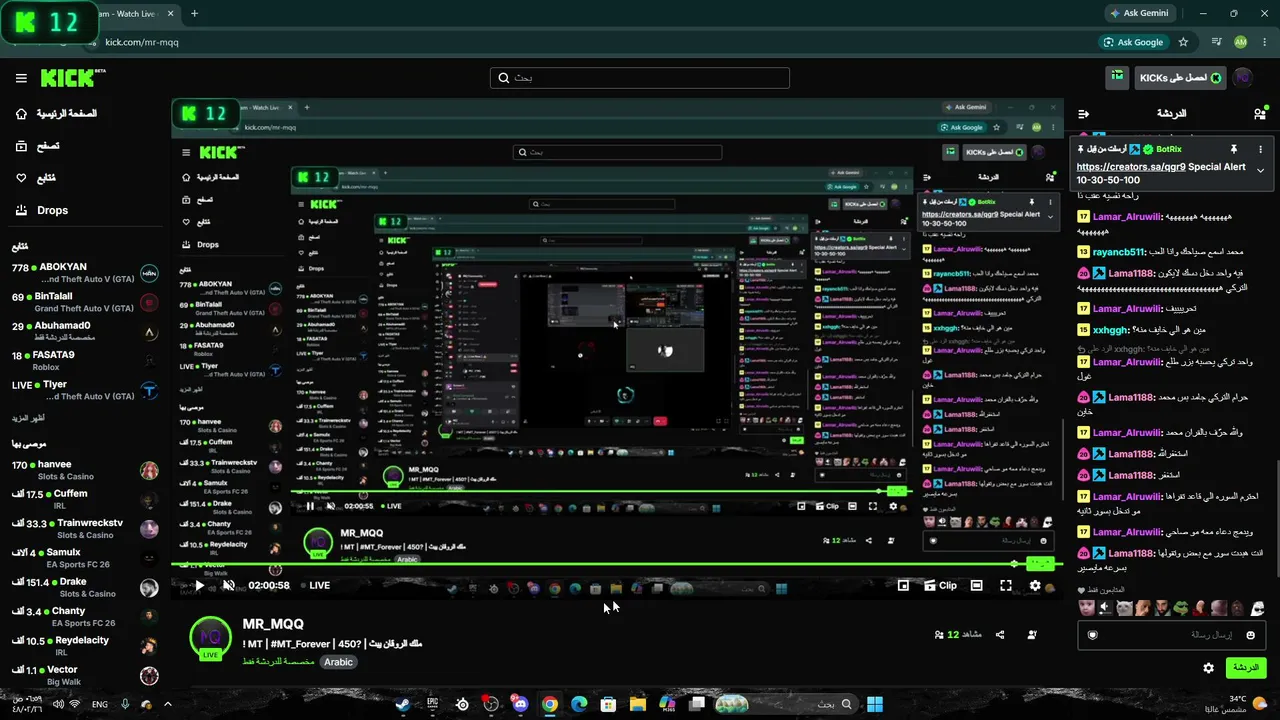Open ABOKYAN channel in sidebar
Screen dimensions: 1280x720
point(85,273)
